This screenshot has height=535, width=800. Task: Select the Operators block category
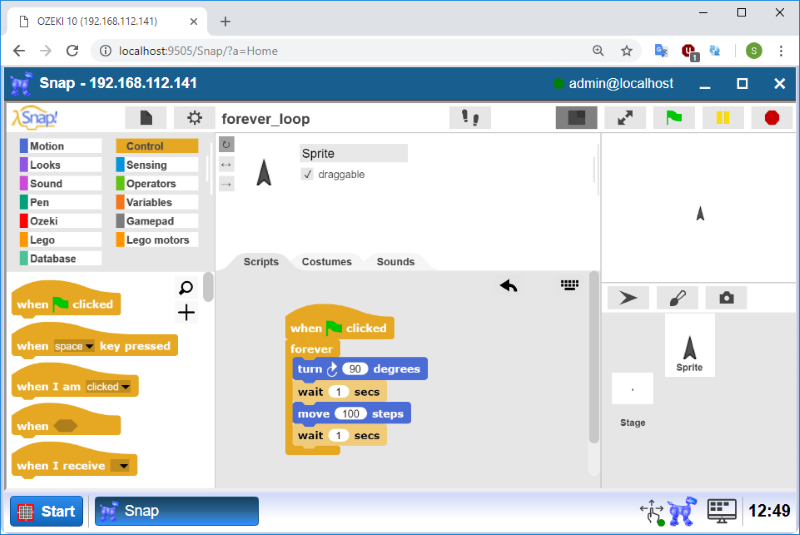click(157, 184)
